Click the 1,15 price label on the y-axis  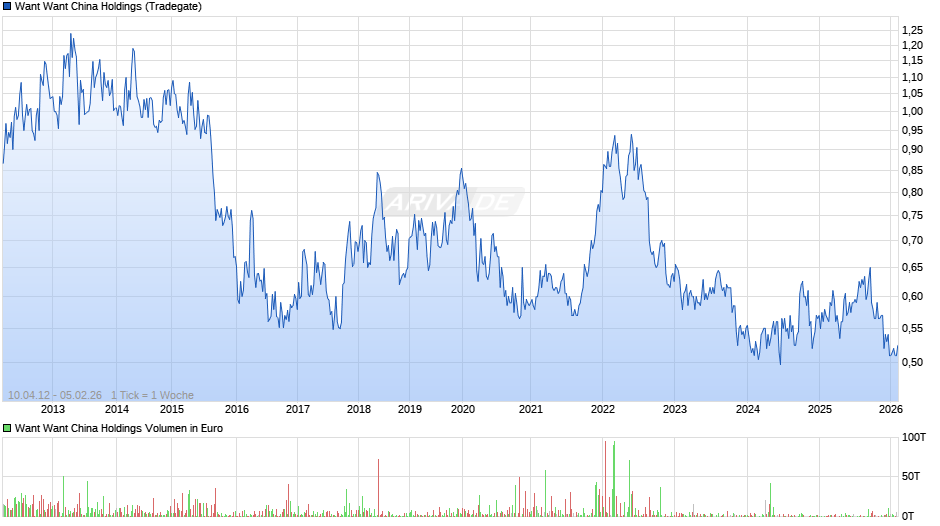tap(912, 60)
